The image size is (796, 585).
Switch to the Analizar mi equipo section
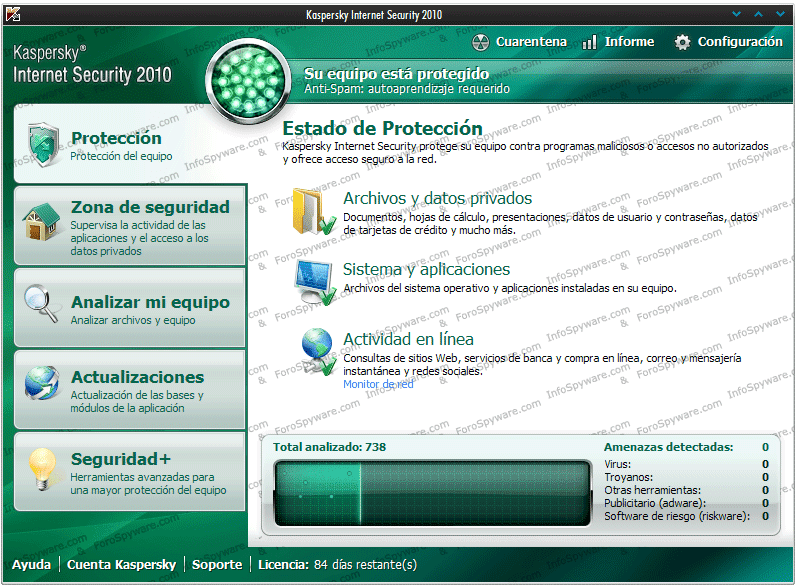coord(130,308)
